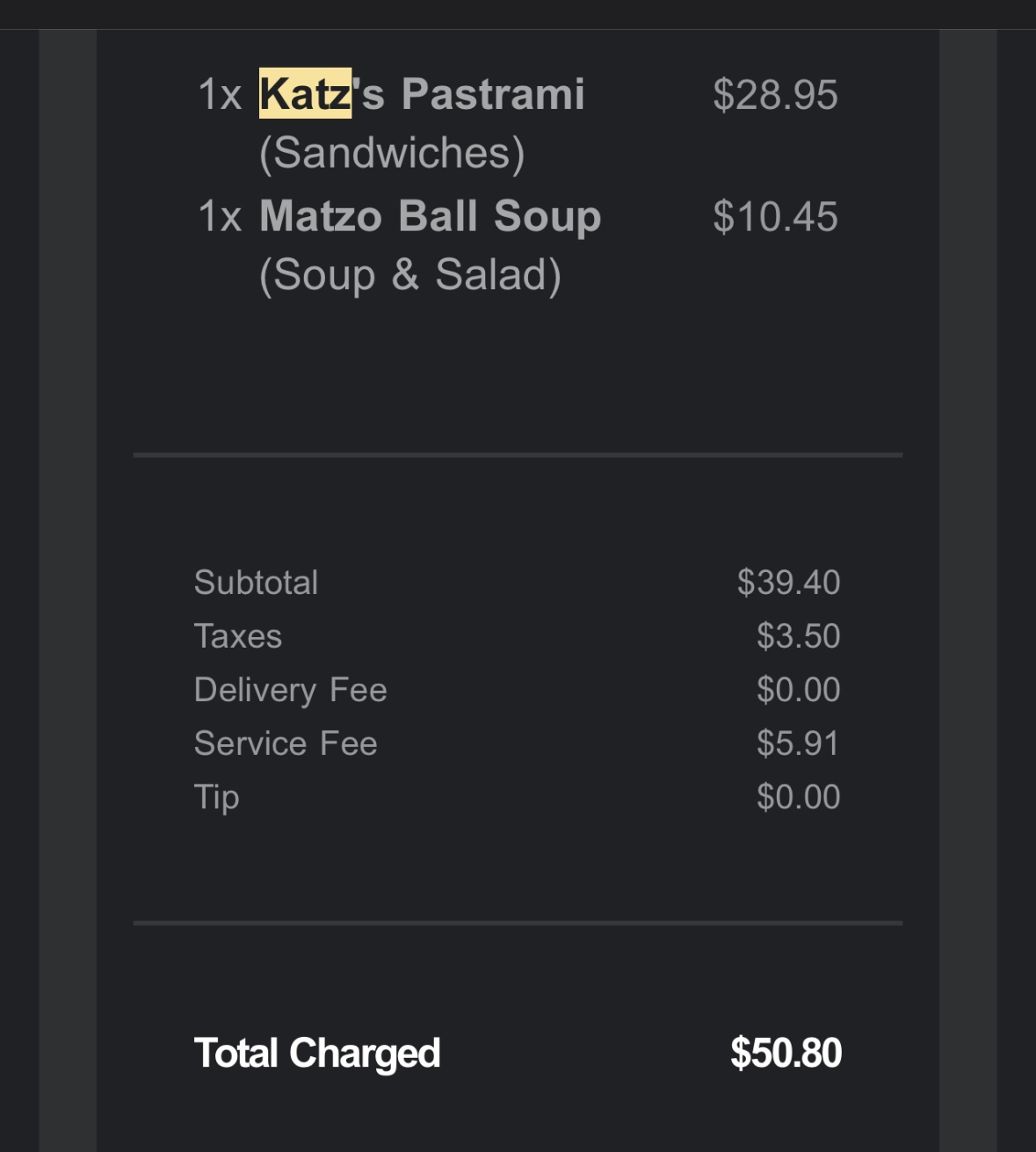Click the $3.50 taxes amount
This screenshot has width=1036, height=1152.
point(798,636)
